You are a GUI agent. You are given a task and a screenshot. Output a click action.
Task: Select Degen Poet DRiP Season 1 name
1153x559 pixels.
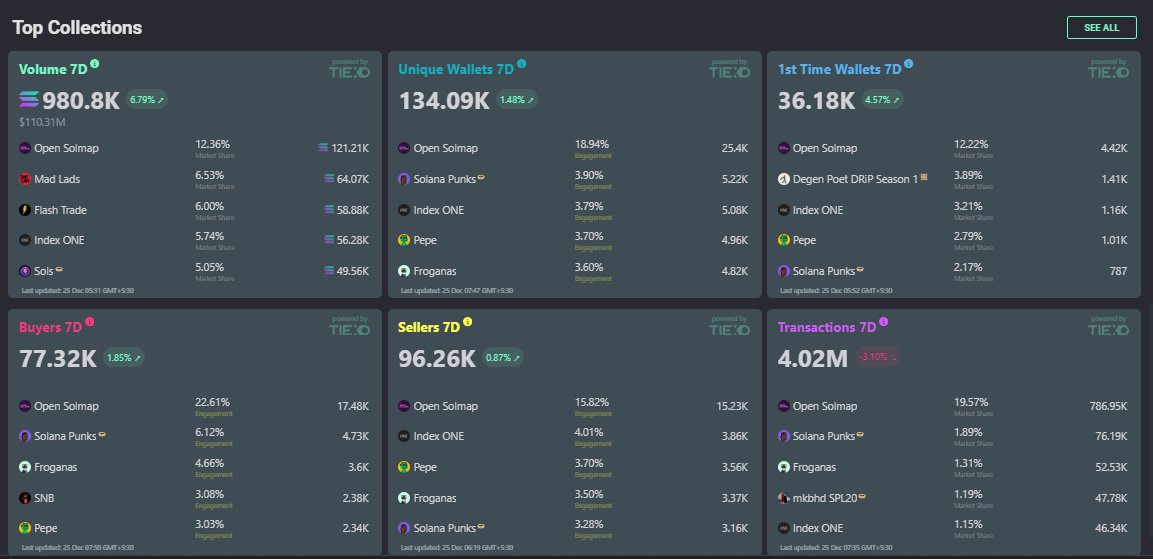(855, 179)
